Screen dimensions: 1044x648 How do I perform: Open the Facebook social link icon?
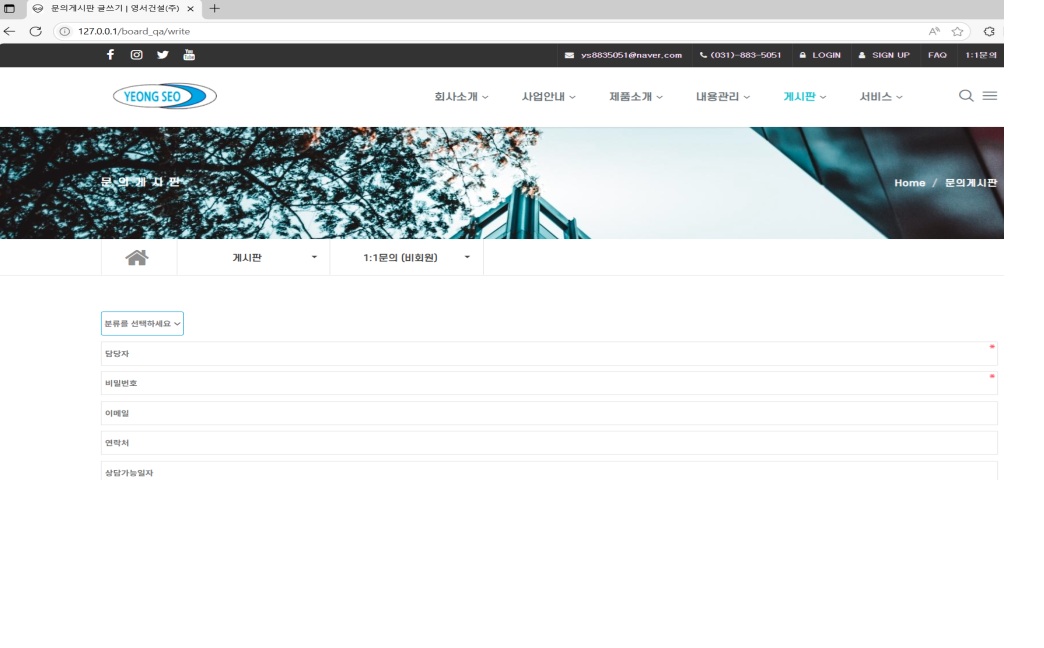(x=111, y=55)
